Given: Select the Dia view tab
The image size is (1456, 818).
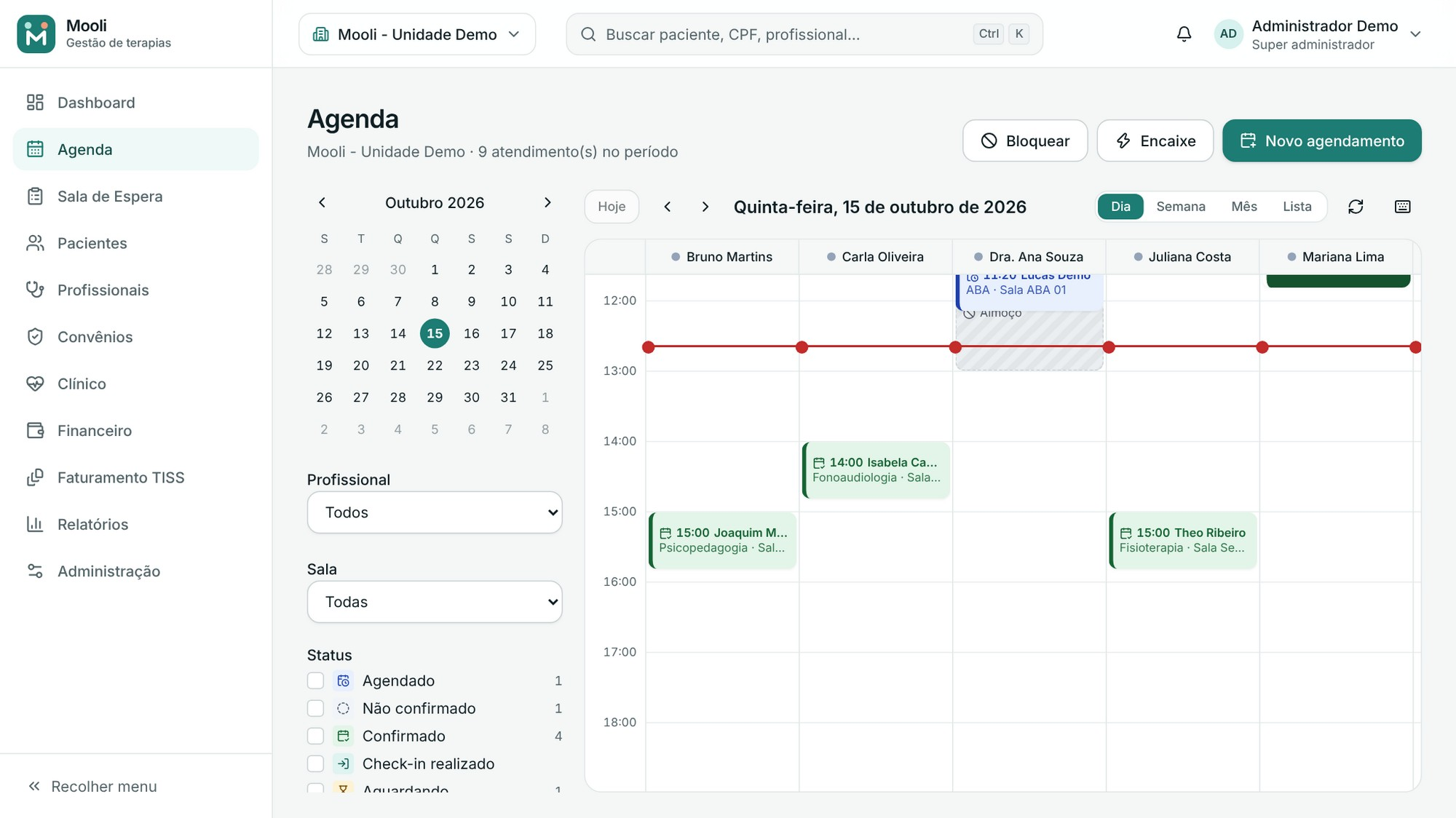Looking at the screenshot, I should click(1120, 207).
